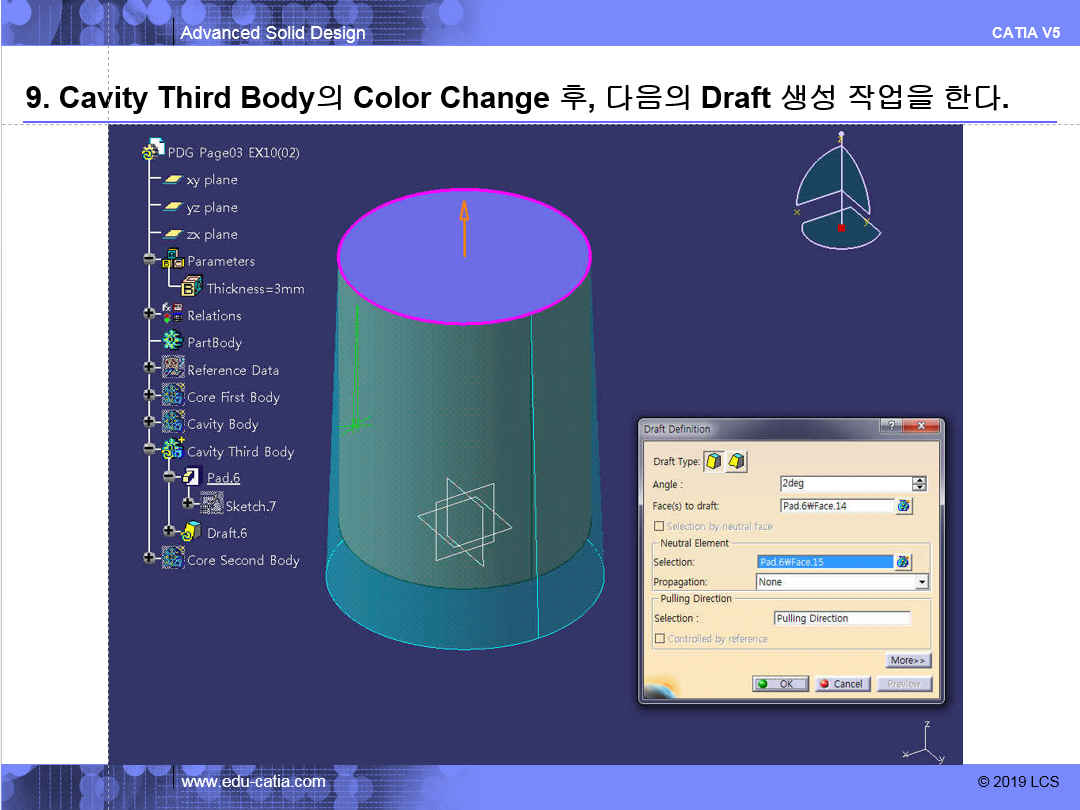
Task: Increase the draft Angle with spinner
Action: (x=920, y=480)
